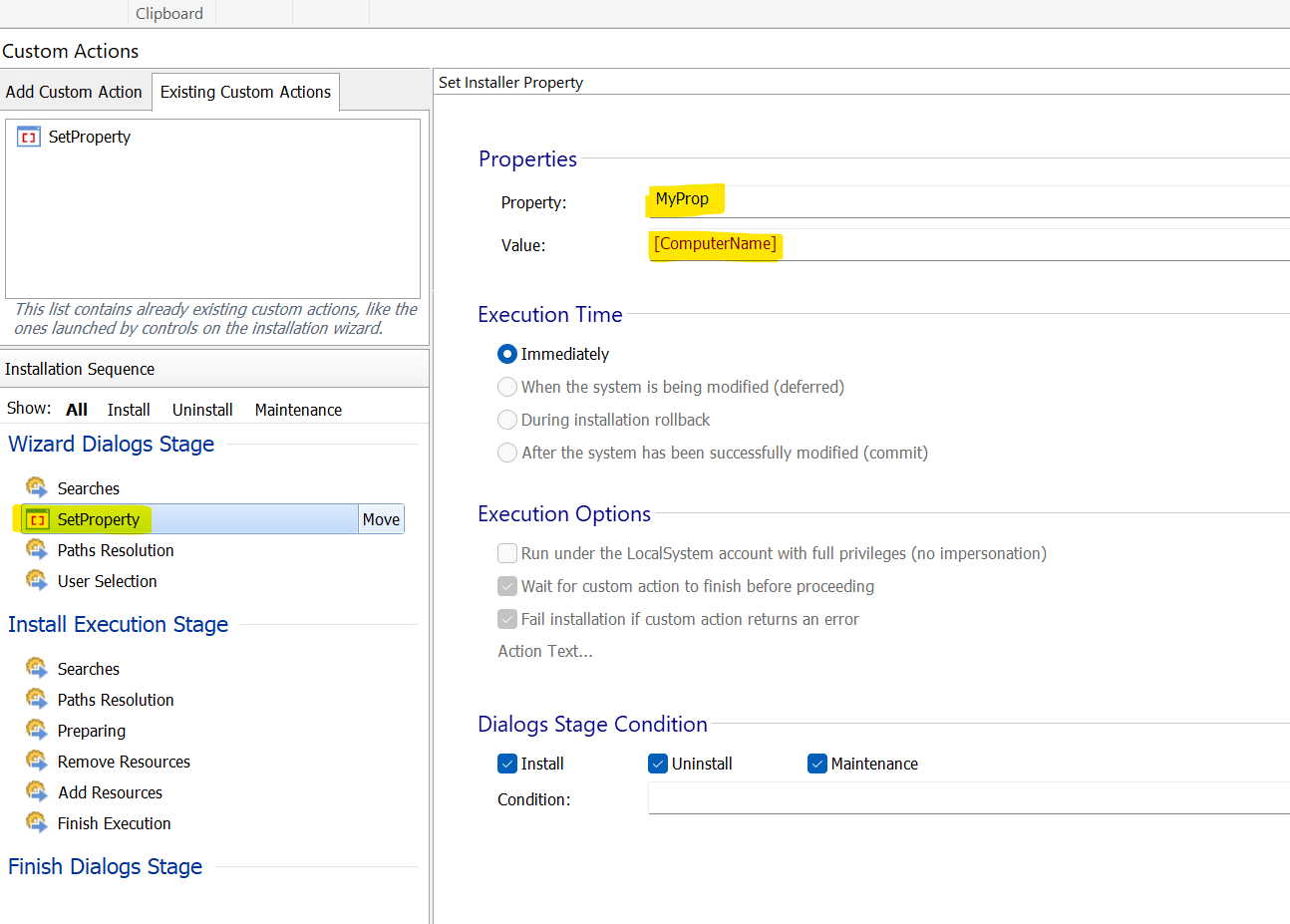The height and width of the screenshot is (924, 1290).
Task: Select Paths Resolution under Install Execution Stage
Action: 116,700
